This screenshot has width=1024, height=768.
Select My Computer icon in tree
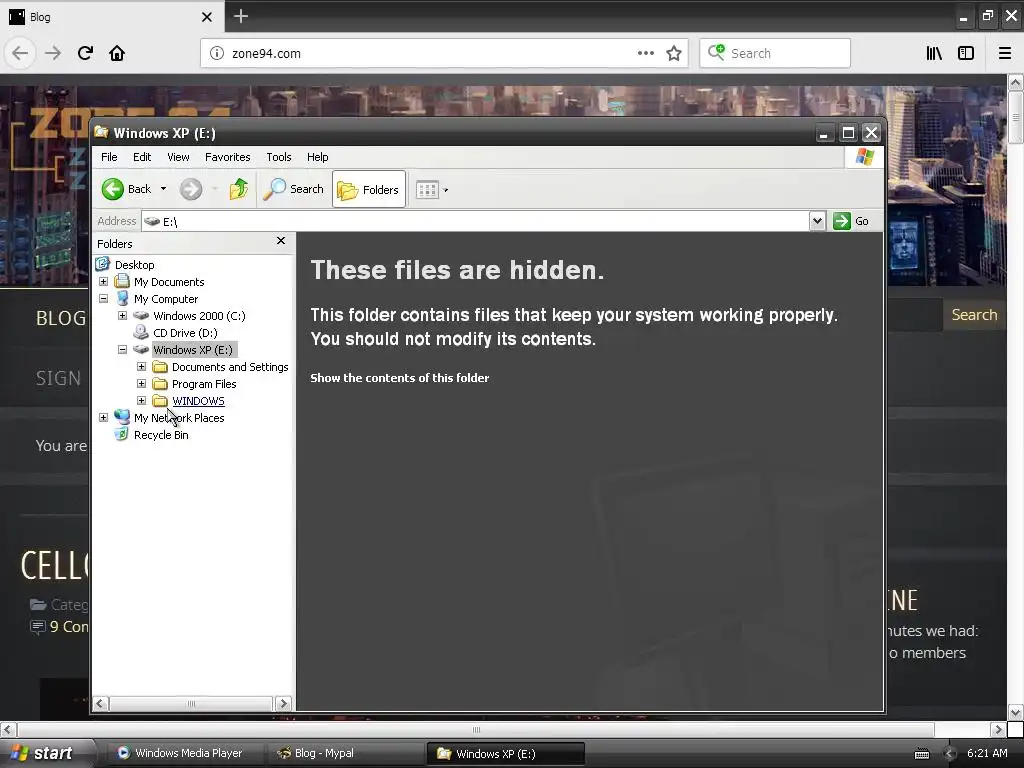tap(121, 298)
